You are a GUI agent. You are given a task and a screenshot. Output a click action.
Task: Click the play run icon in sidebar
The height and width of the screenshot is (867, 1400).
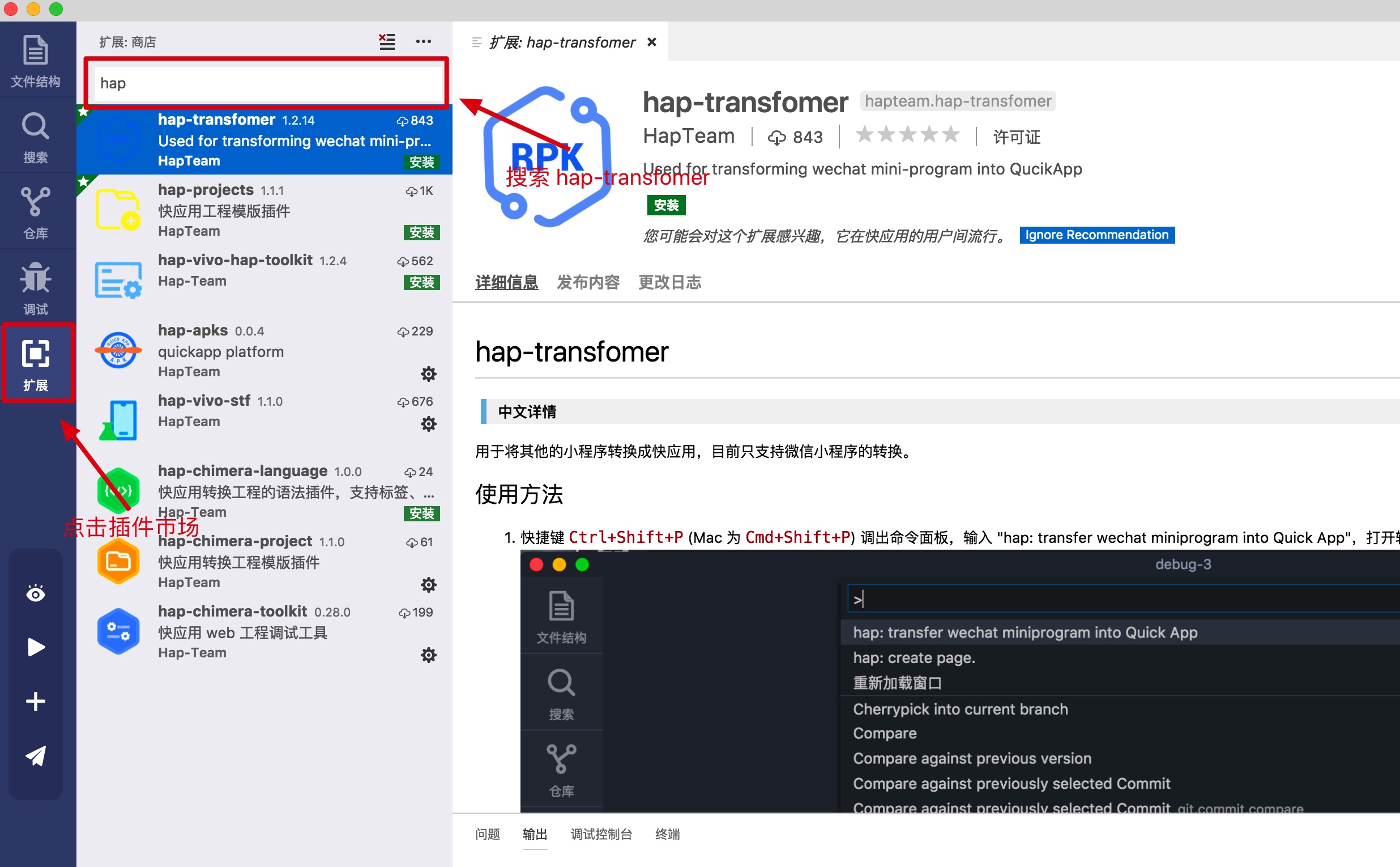pos(36,647)
